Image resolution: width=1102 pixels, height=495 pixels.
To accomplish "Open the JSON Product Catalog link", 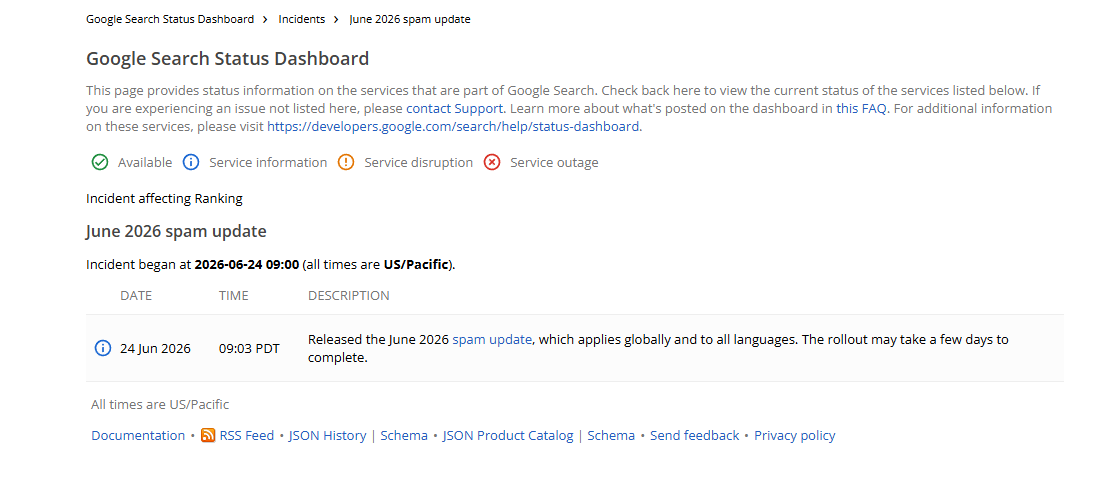I will [x=508, y=435].
